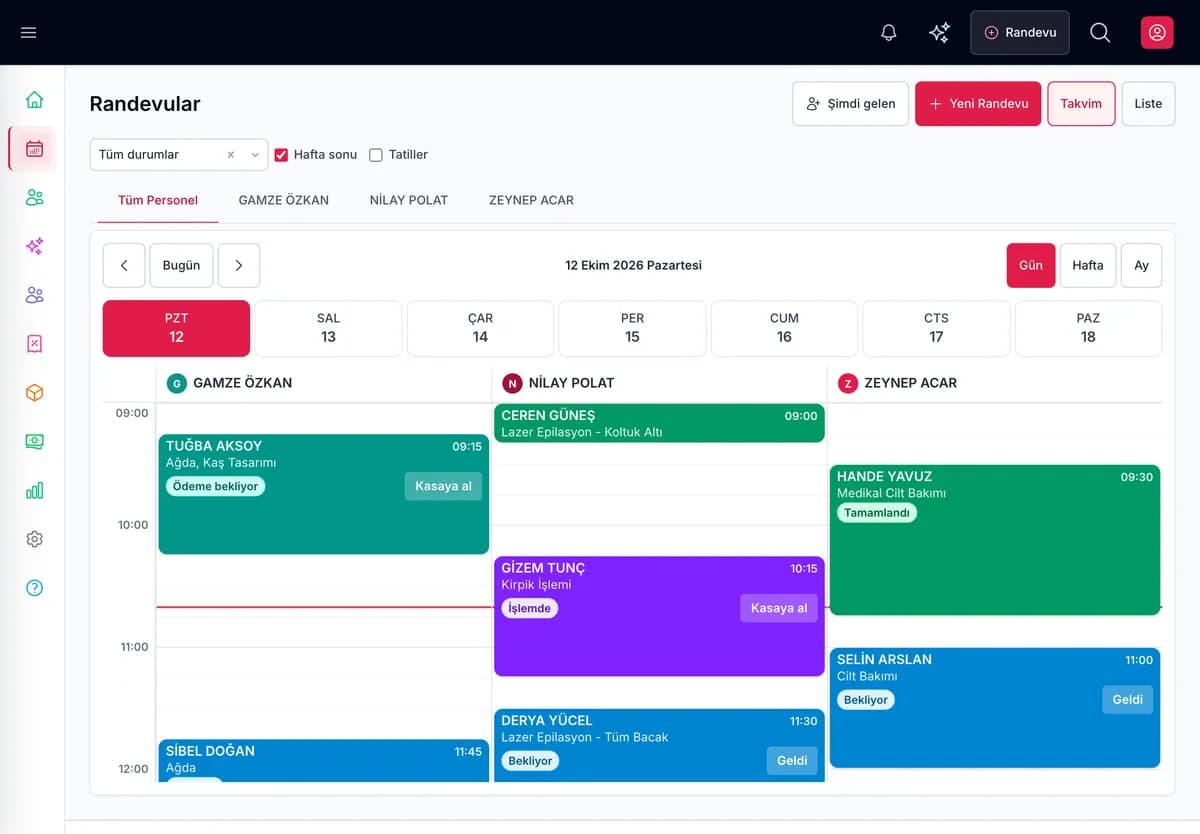Click Kasaya al for Gizem Tunç
This screenshot has width=1200, height=834.
779,608
